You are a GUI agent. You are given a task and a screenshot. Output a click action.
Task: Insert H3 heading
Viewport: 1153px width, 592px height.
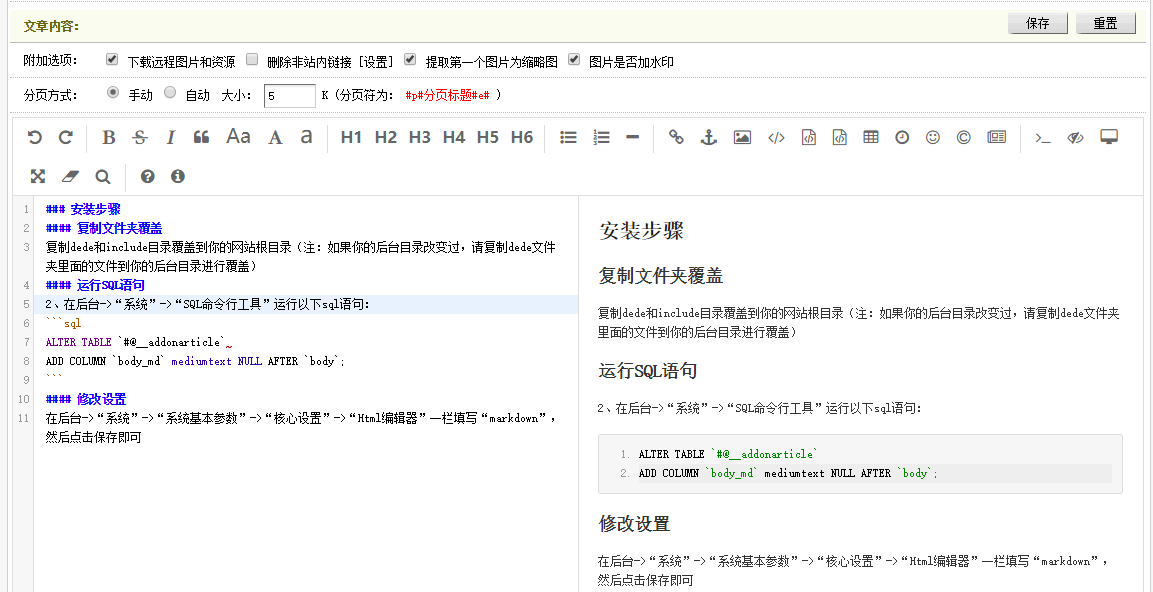click(x=419, y=137)
